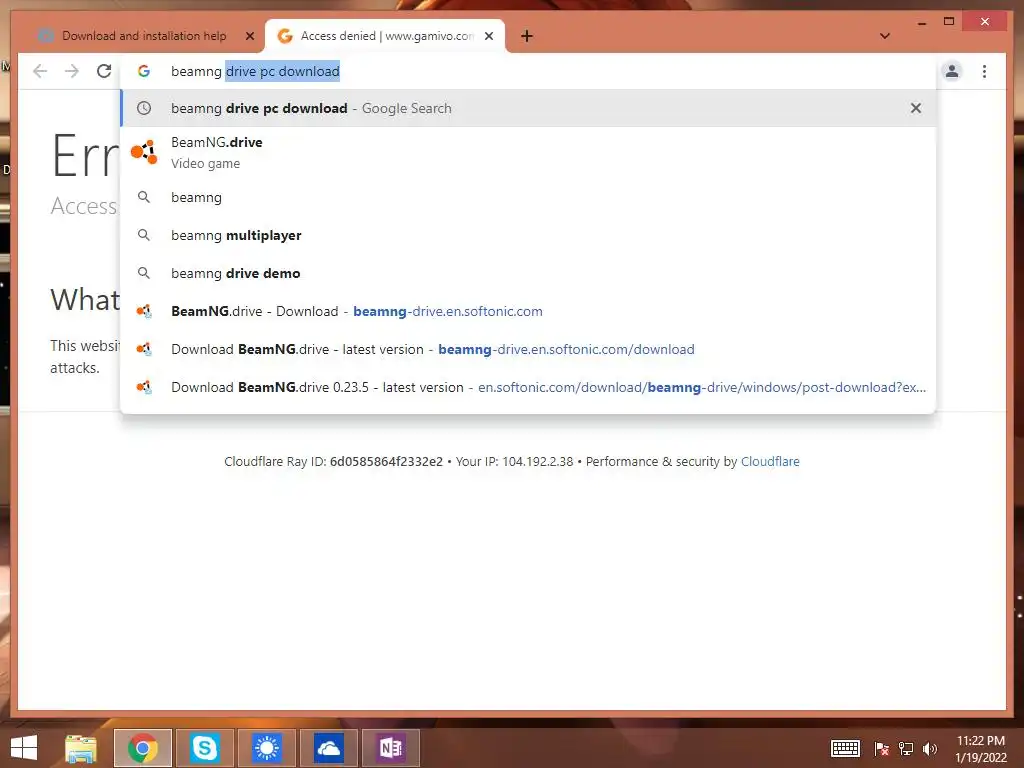The width and height of the screenshot is (1024, 768).
Task: Open the tab search chevron
Action: click(885, 36)
